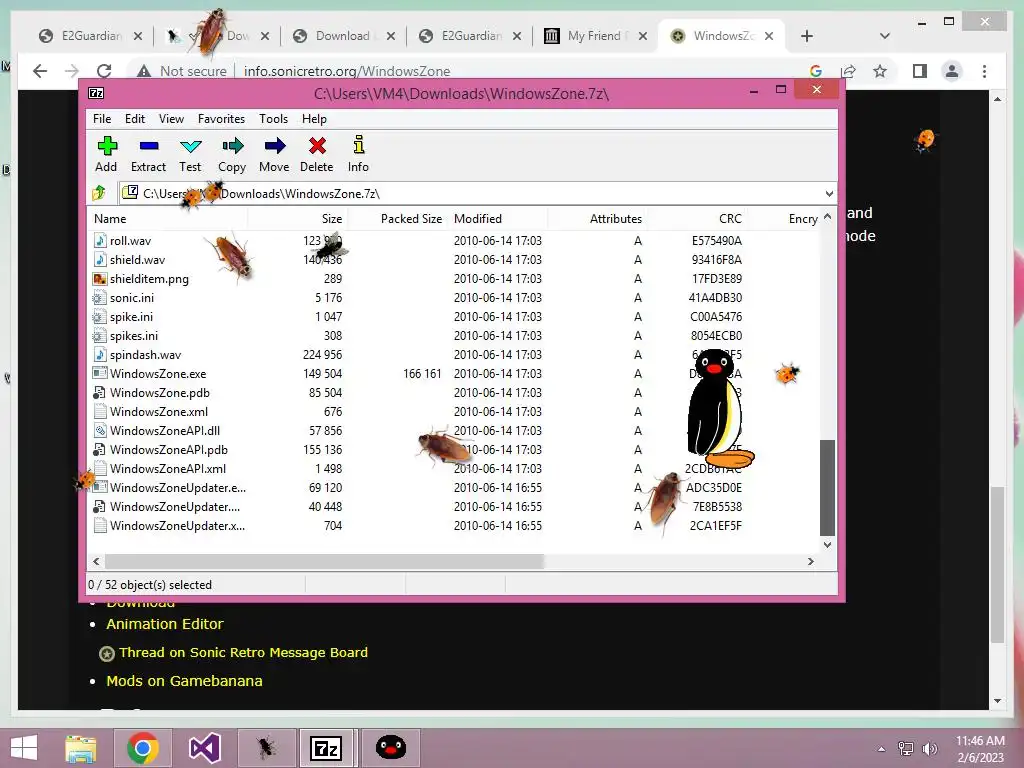Open Visual Studio from the taskbar
Viewport: 1024px width, 768px height.
[204, 748]
